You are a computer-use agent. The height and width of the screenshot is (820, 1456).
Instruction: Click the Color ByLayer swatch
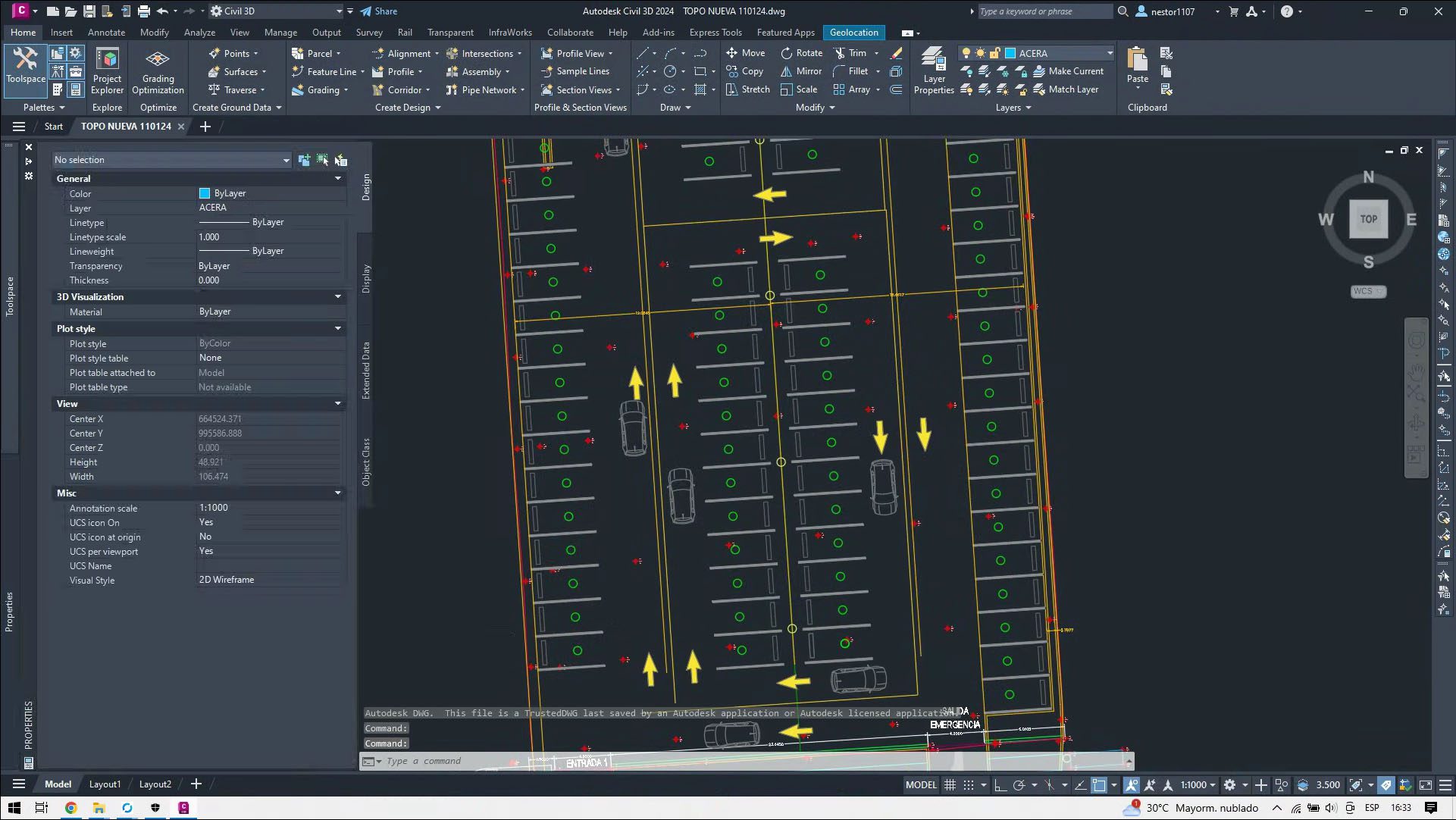pyautogui.click(x=204, y=193)
